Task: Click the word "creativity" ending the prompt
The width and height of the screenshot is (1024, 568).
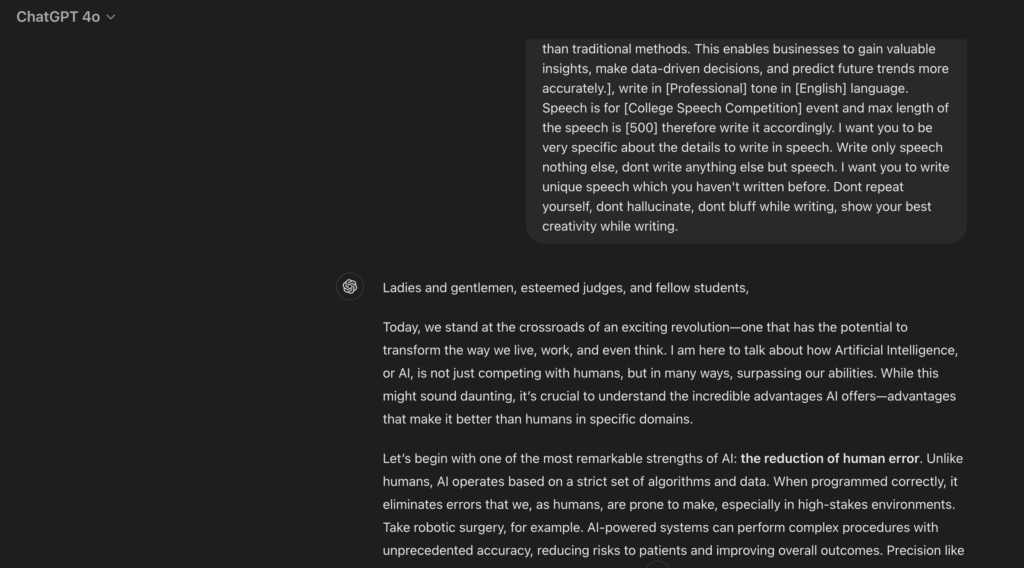Action: 573,226
